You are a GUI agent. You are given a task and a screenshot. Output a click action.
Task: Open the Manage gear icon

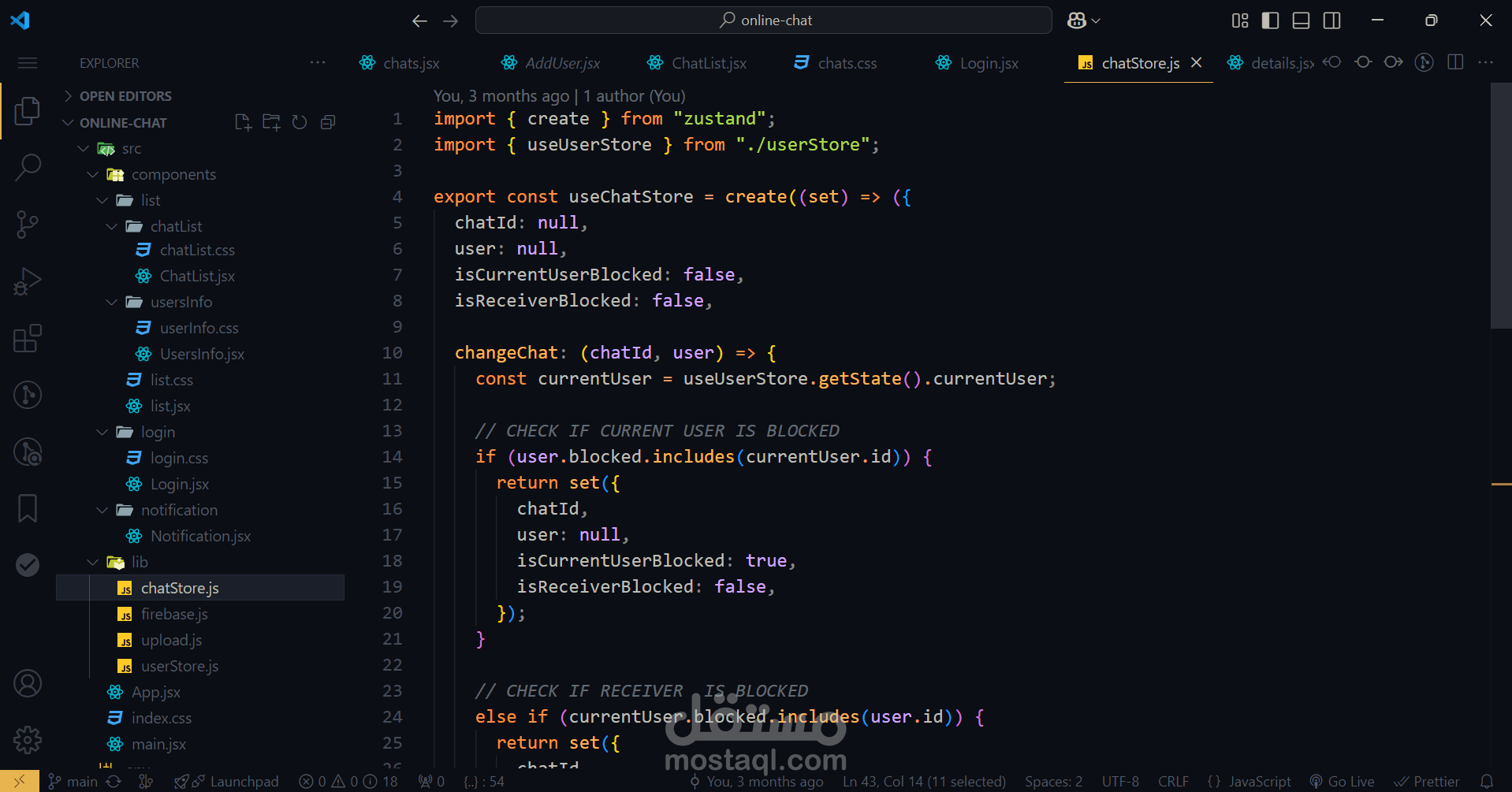pos(28,740)
